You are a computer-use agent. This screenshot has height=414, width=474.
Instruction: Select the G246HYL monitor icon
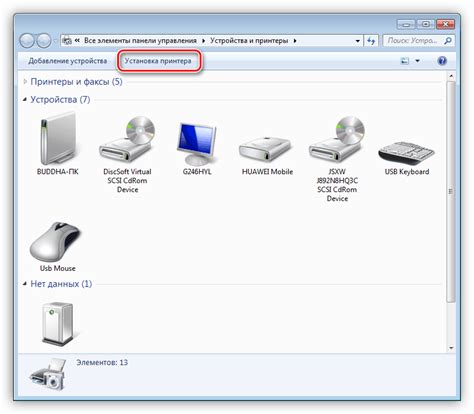pos(197,144)
